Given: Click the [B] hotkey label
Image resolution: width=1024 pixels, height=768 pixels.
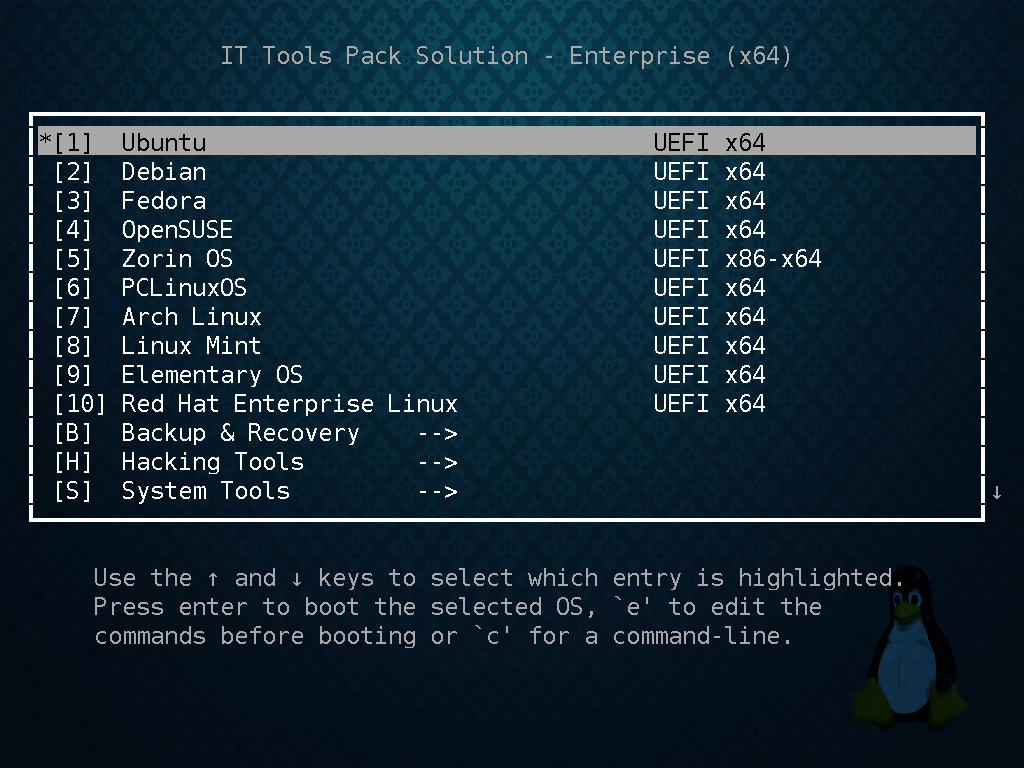Looking at the screenshot, I should tap(72, 433).
